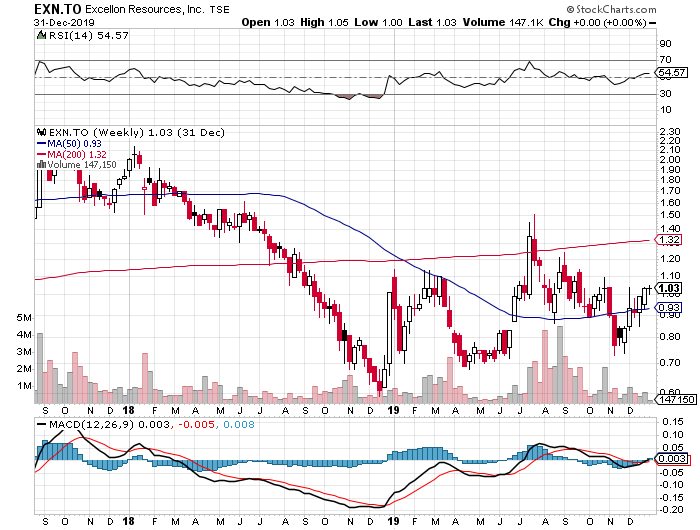
Task: Click the 1.32 MA(200) price tag on right axis
Action: 668,240
